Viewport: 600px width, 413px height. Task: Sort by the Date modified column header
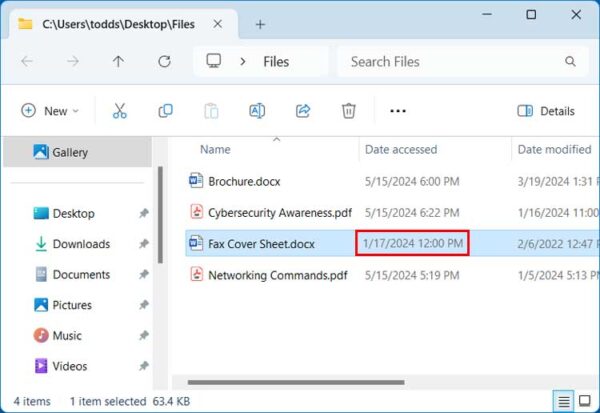point(554,149)
